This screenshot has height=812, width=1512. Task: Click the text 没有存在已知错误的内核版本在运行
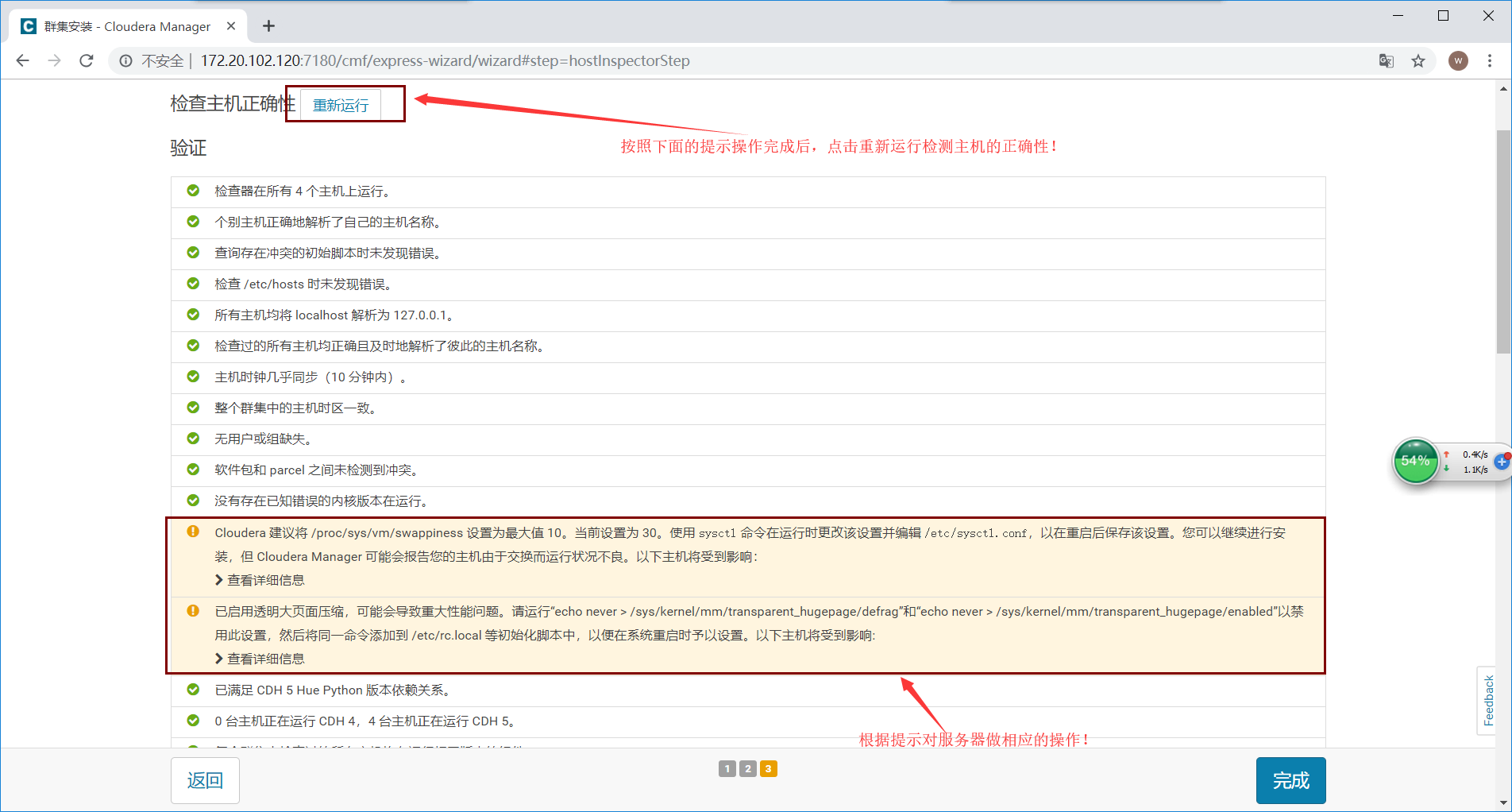(324, 501)
